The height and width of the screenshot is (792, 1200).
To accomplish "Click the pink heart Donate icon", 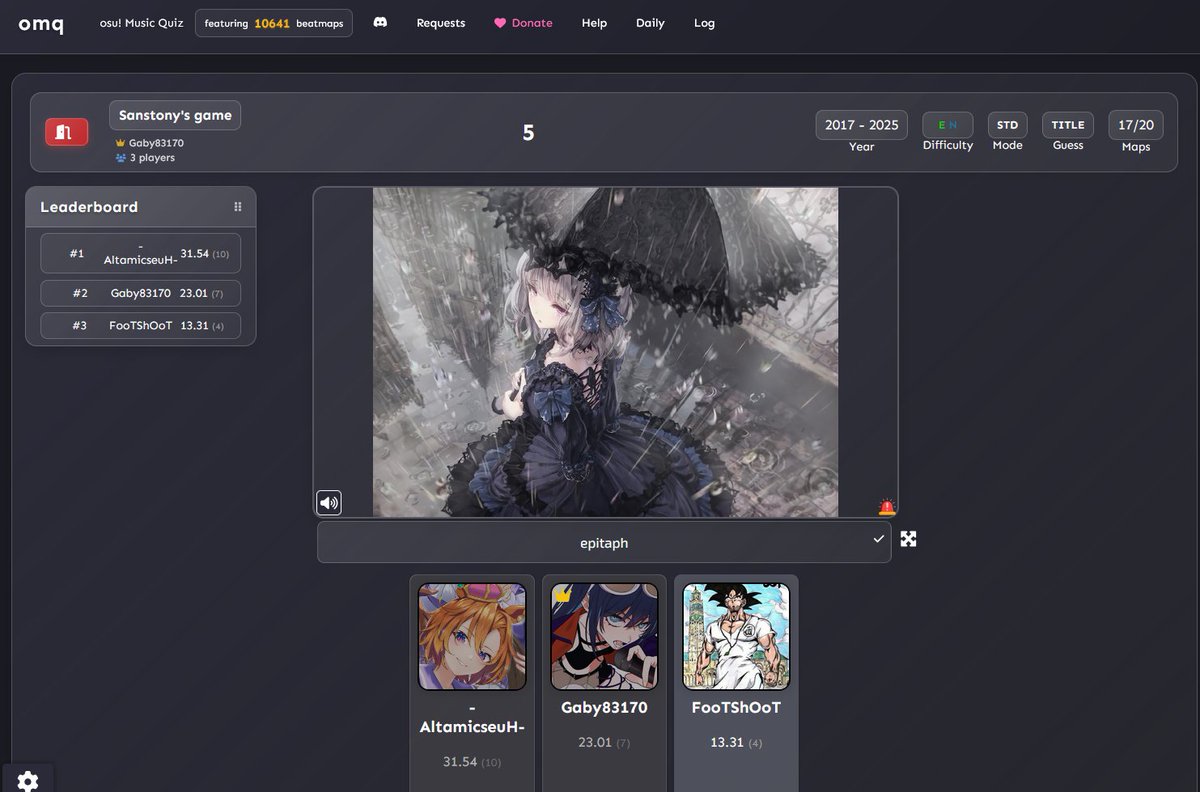I will pyautogui.click(x=500, y=23).
